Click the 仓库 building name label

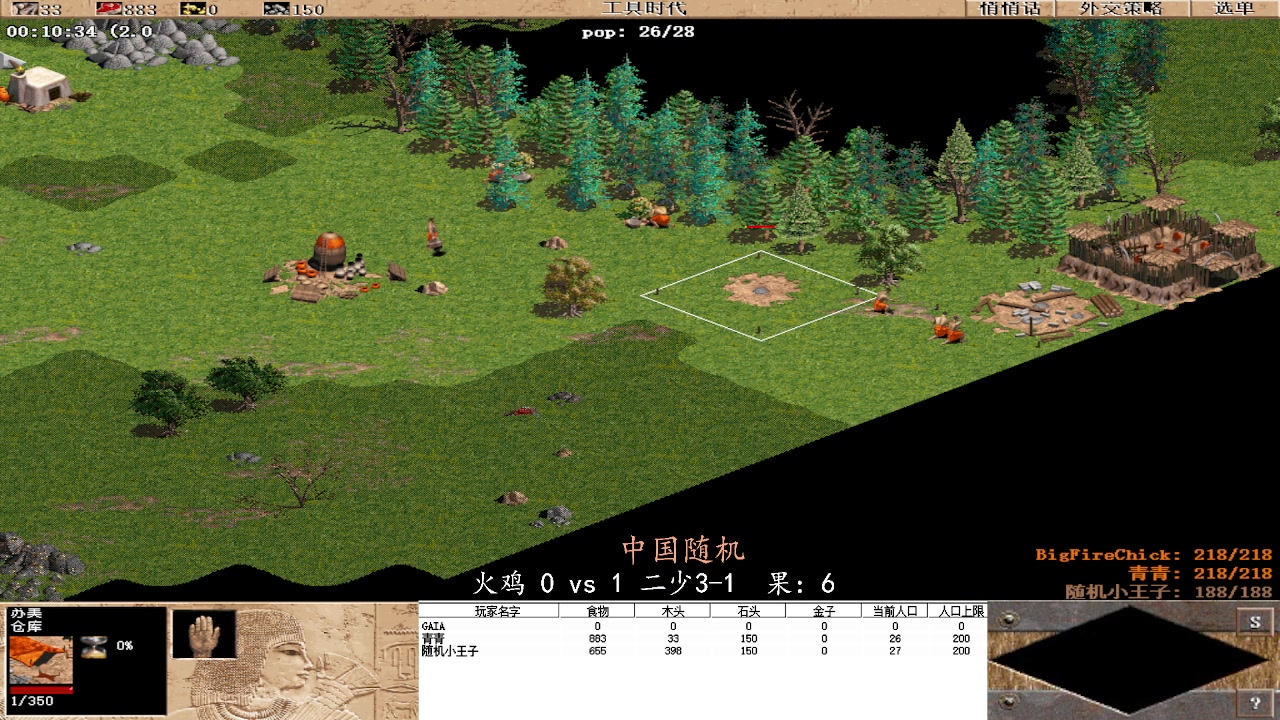click(26, 627)
